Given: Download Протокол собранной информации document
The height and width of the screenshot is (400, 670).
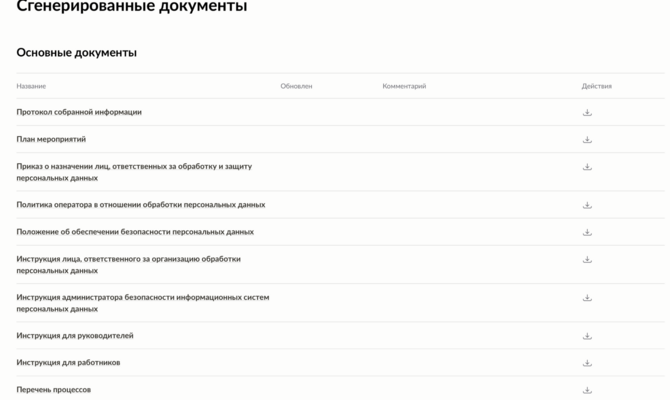Looking at the screenshot, I should tap(587, 112).
